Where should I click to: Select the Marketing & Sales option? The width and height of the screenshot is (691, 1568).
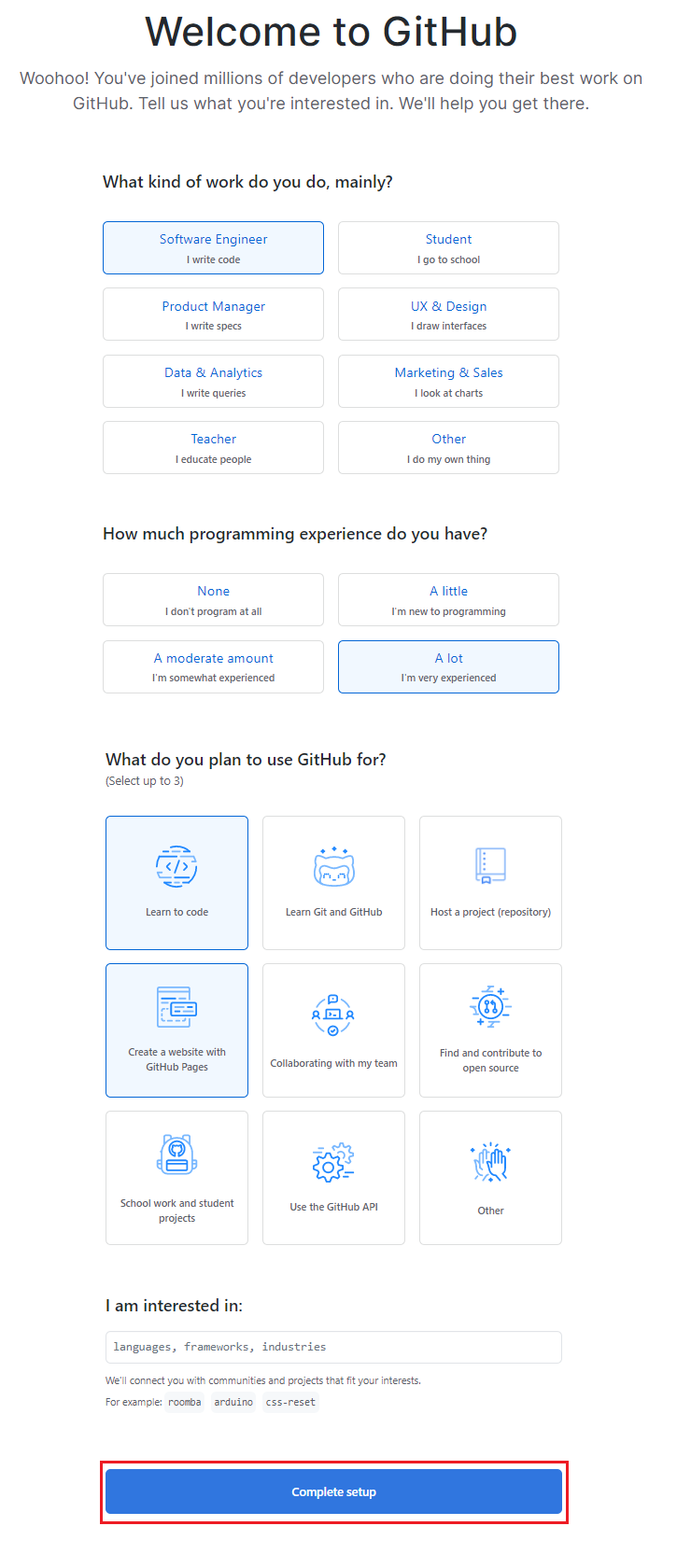448,381
